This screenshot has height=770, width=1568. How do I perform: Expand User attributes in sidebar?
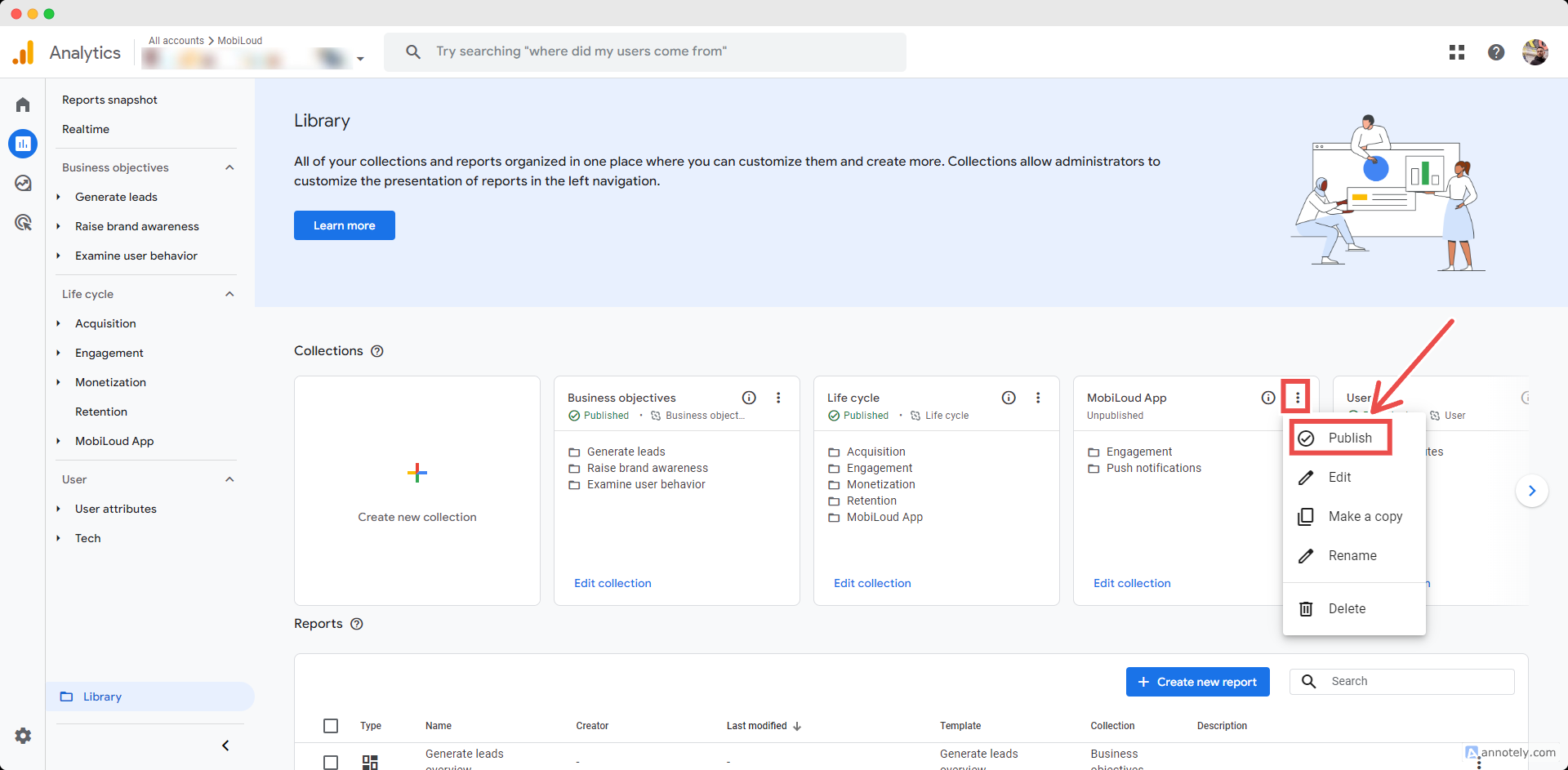click(59, 509)
